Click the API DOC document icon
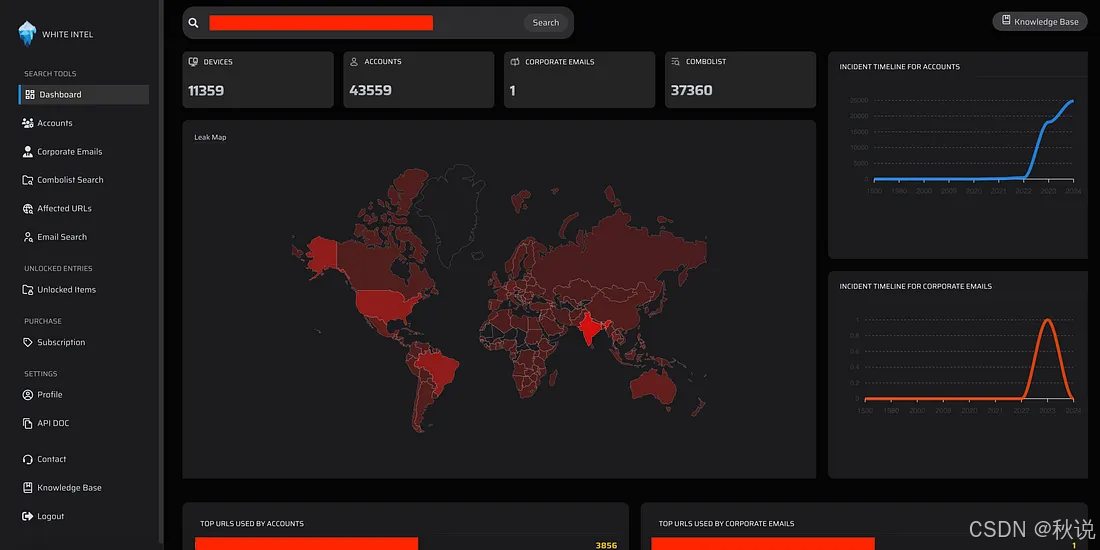This screenshot has height=550, width=1100. [28, 424]
